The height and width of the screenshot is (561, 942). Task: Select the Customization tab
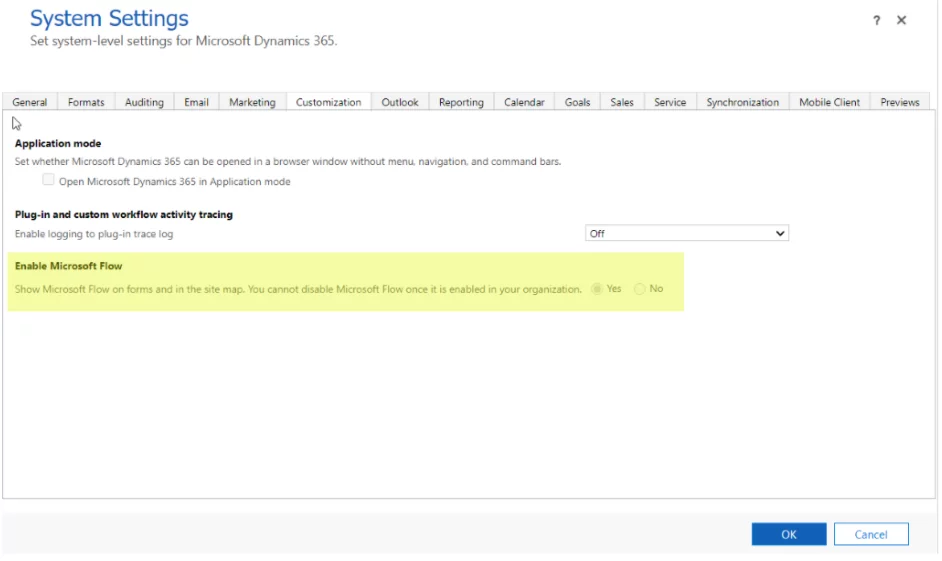coord(329,102)
